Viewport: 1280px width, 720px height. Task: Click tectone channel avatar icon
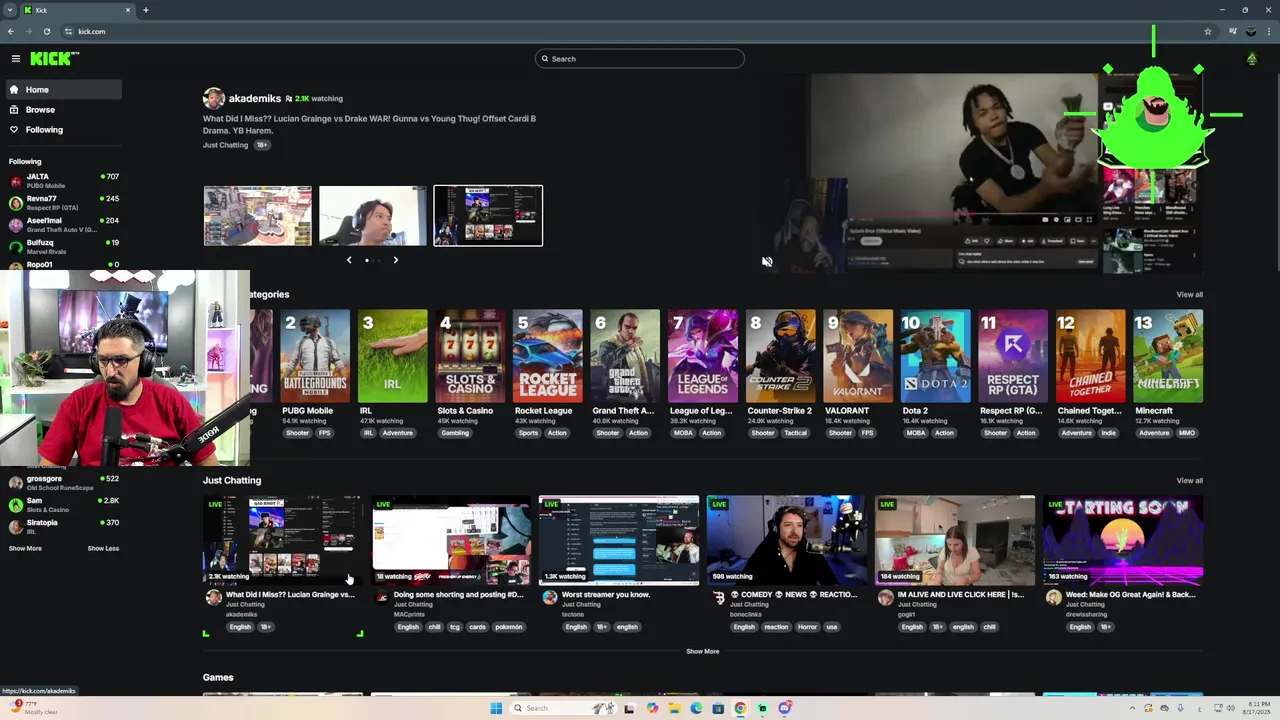point(549,597)
